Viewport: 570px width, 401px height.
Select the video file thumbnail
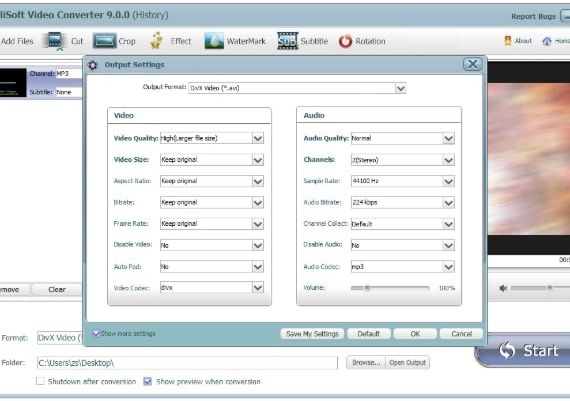13,83
